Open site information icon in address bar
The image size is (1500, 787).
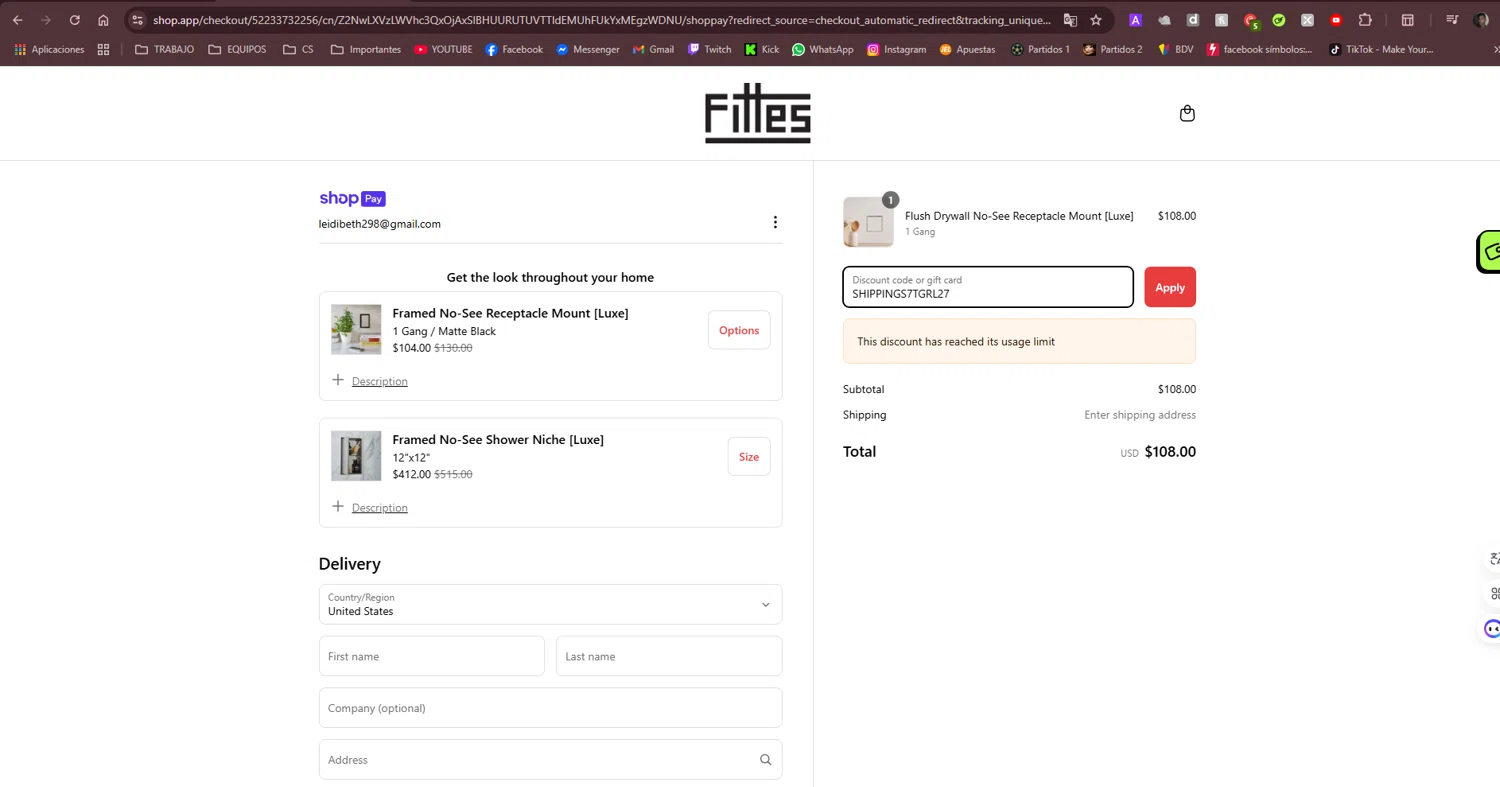coord(138,20)
